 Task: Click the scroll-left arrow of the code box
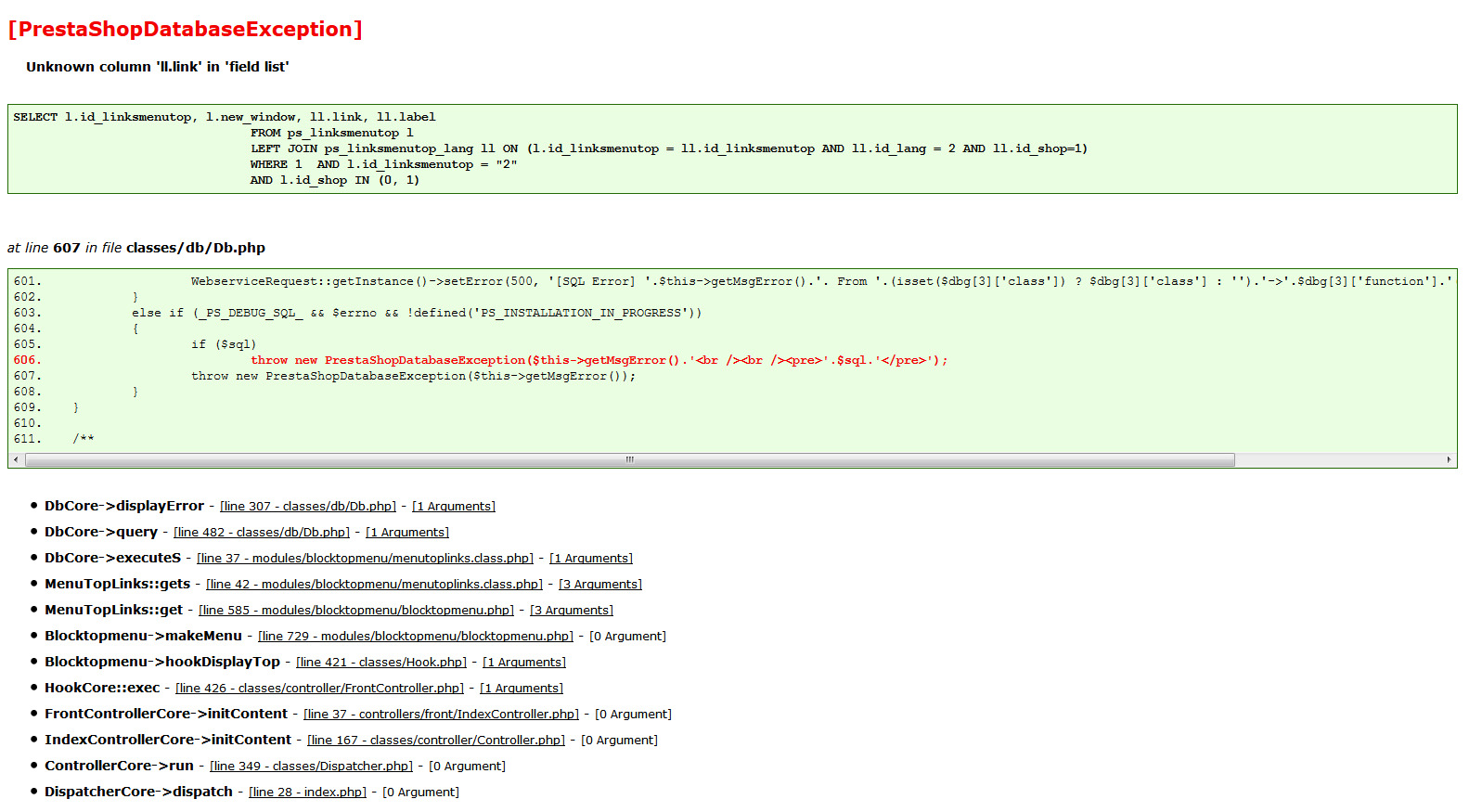(x=16, y=460)
